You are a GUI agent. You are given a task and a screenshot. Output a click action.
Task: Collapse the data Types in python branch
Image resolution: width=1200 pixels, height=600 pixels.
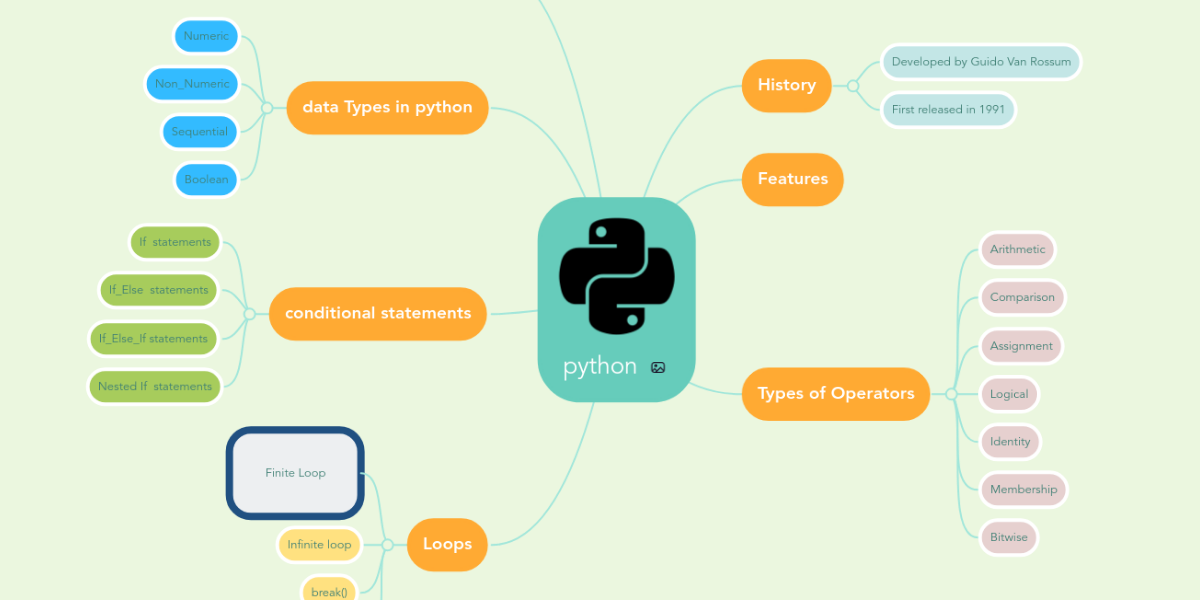267,107
